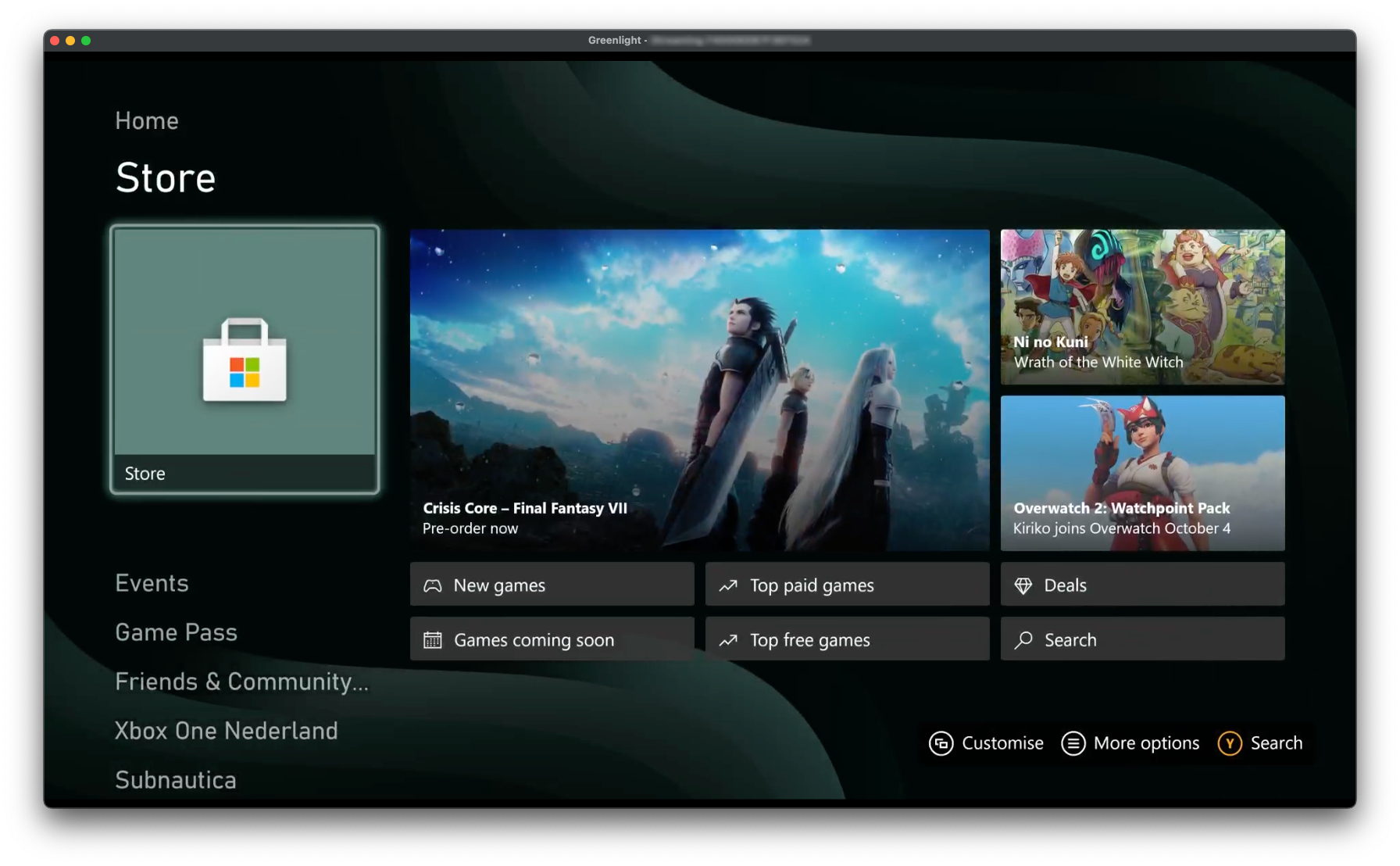Click trending arrow icon on Top free games
The height and width of the screenshot is (866, 1400).
pos(728,640)
